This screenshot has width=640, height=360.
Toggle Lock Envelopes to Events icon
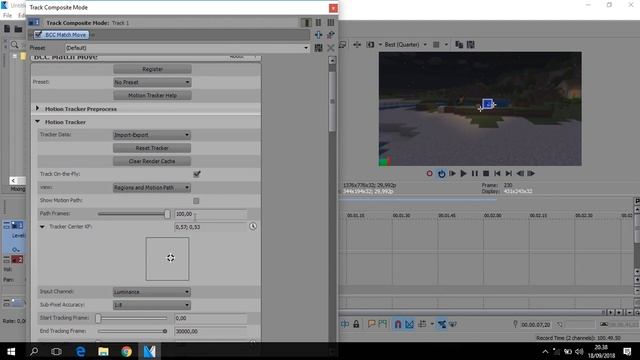tap(442, 324)
